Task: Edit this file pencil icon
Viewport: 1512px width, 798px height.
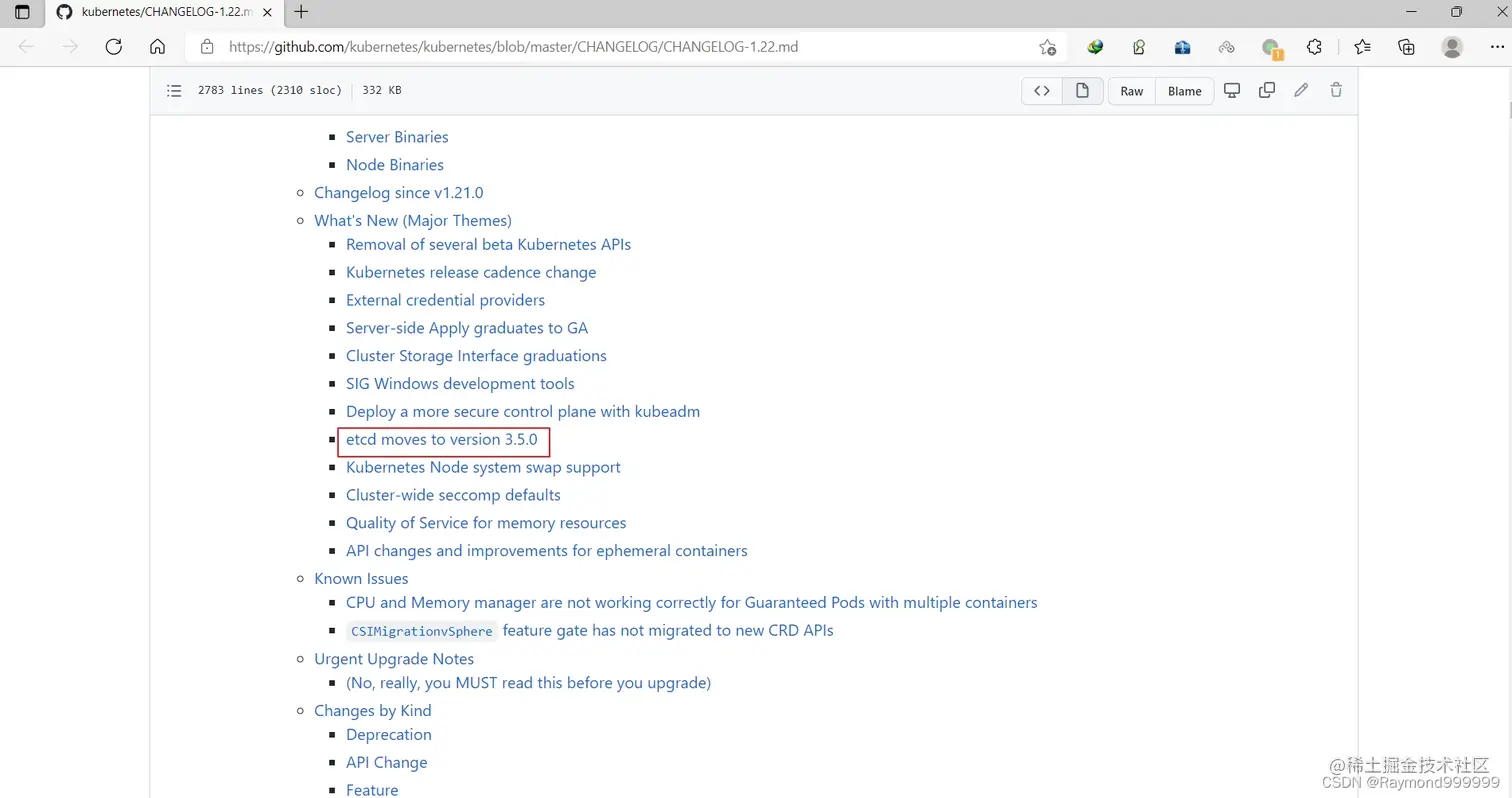Action: tap(1301, 90)
